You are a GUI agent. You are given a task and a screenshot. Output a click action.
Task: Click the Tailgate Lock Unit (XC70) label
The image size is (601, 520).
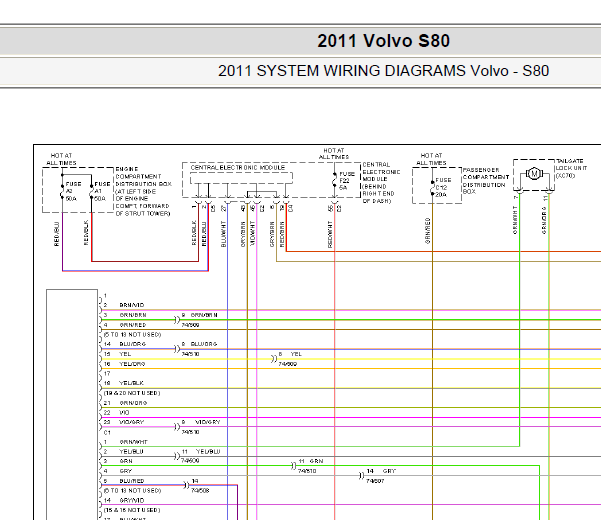tap(571, 168)
